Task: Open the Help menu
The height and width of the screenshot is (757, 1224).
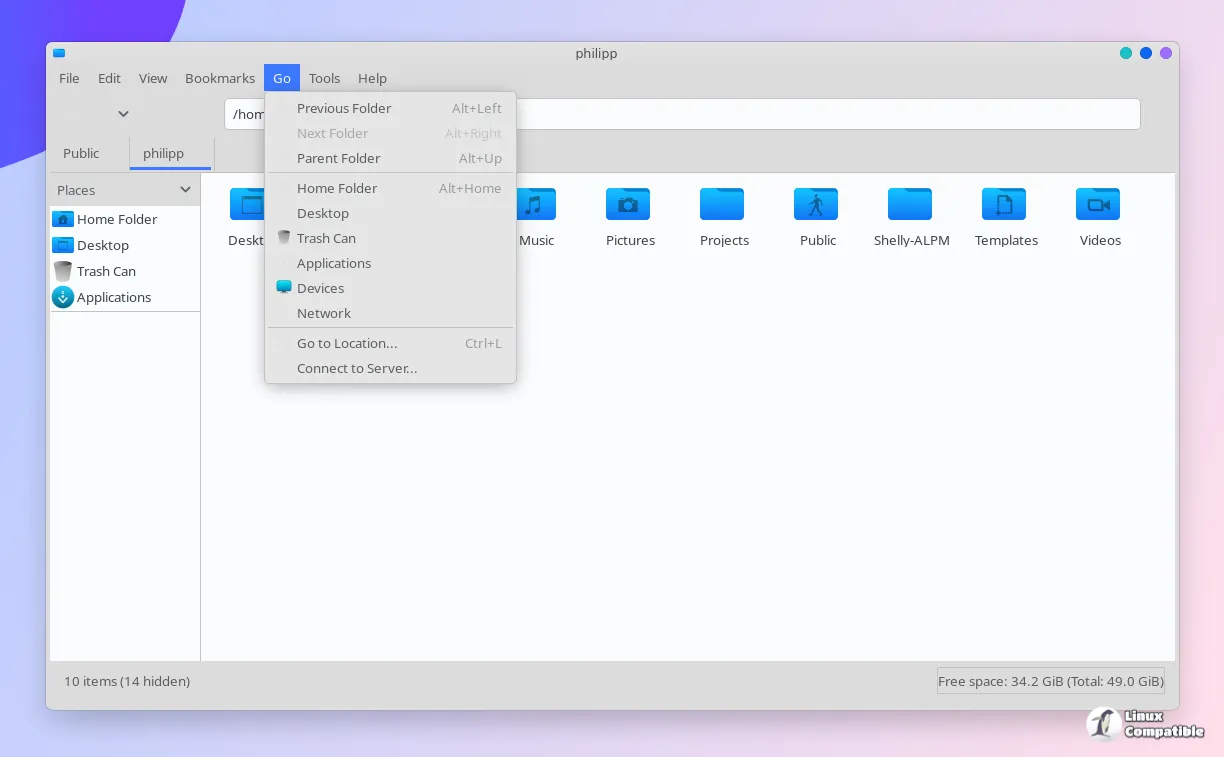Action: point(372,78)
